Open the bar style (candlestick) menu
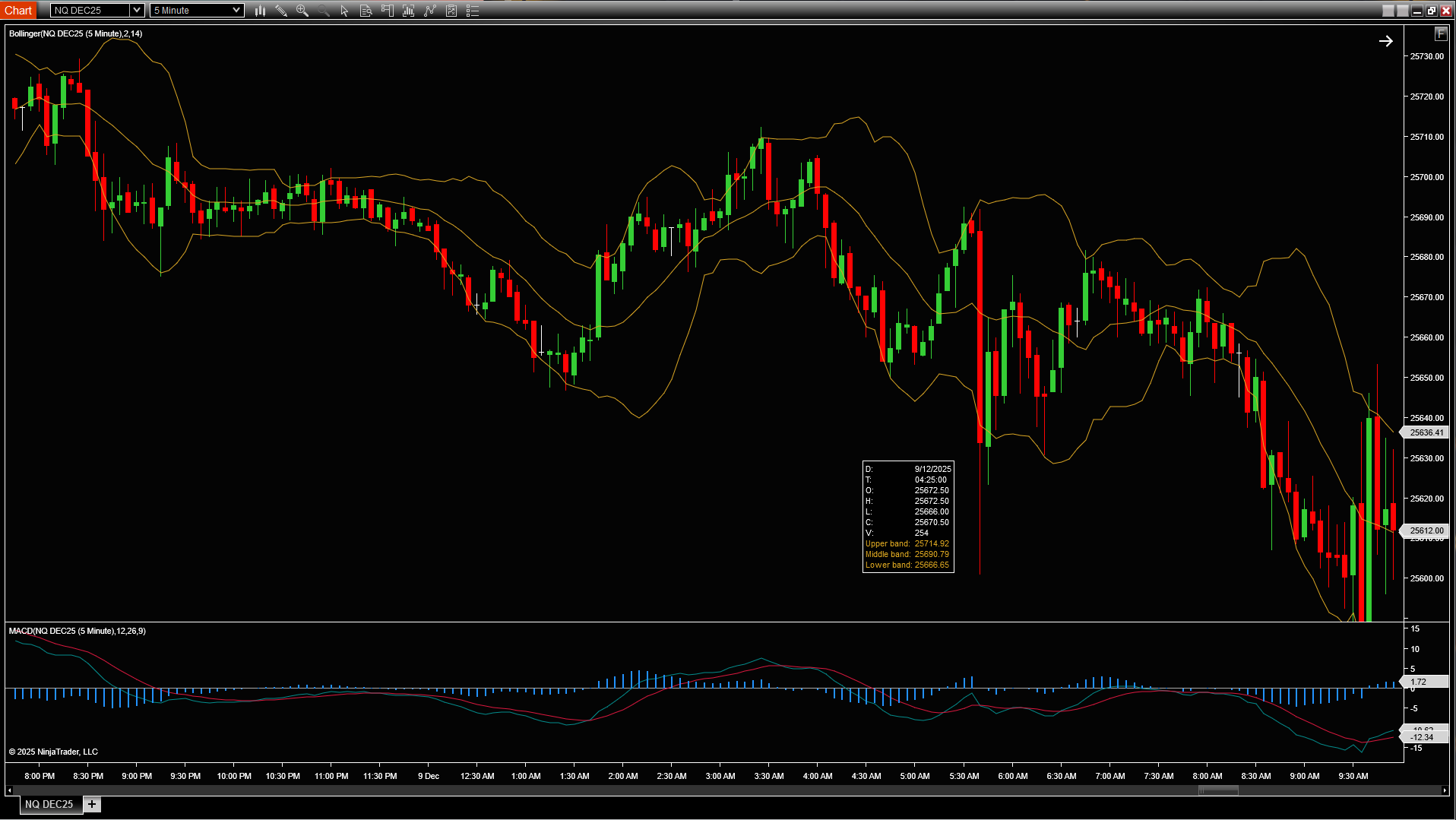The image size is (1456, 820). (260, 11)
